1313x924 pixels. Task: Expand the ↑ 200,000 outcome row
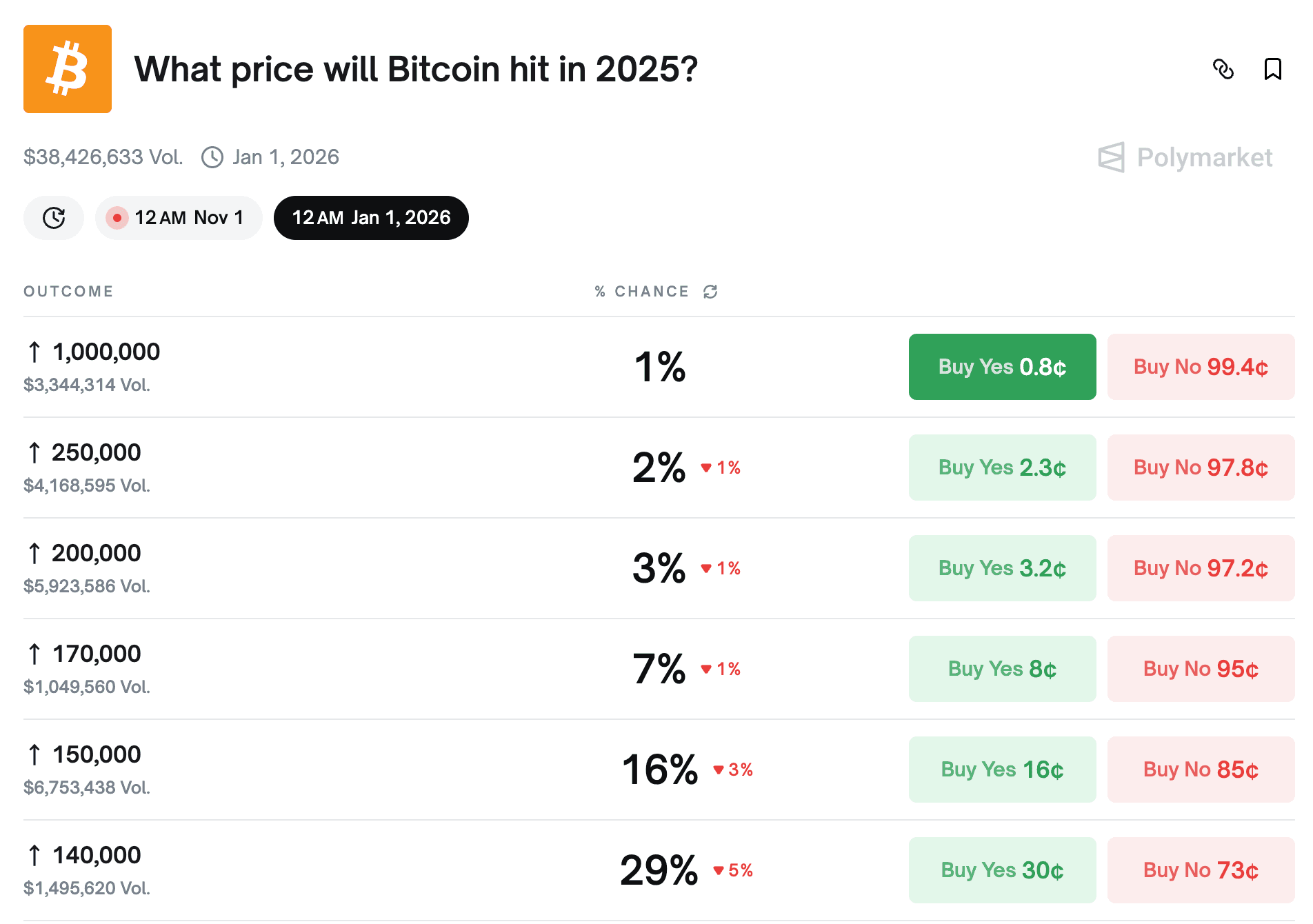point(97,554)
